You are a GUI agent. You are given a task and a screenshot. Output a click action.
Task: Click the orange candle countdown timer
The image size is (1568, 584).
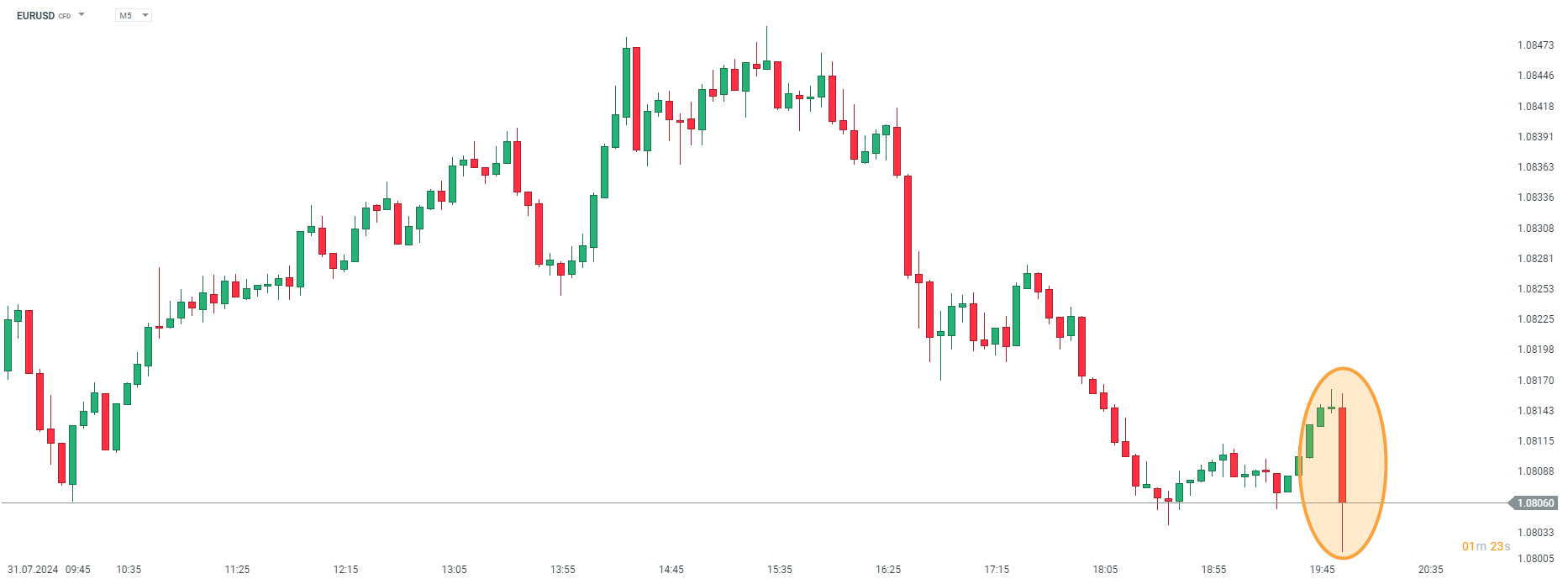1486,546
